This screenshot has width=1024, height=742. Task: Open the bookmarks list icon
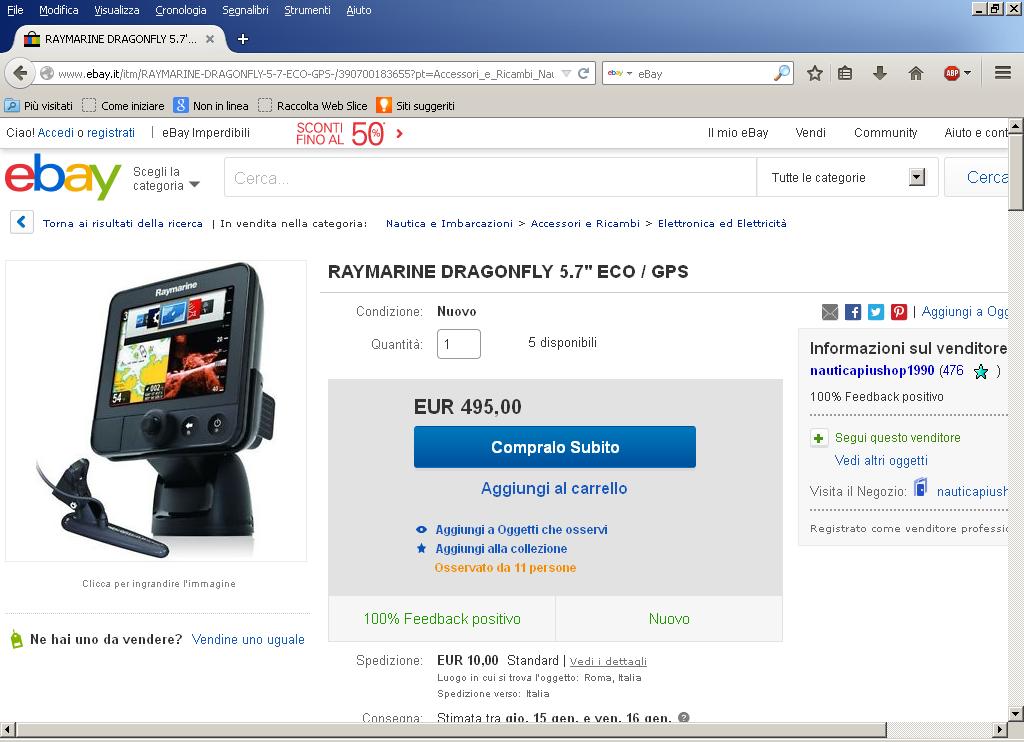pyautogui.click(x=845, y=73)
